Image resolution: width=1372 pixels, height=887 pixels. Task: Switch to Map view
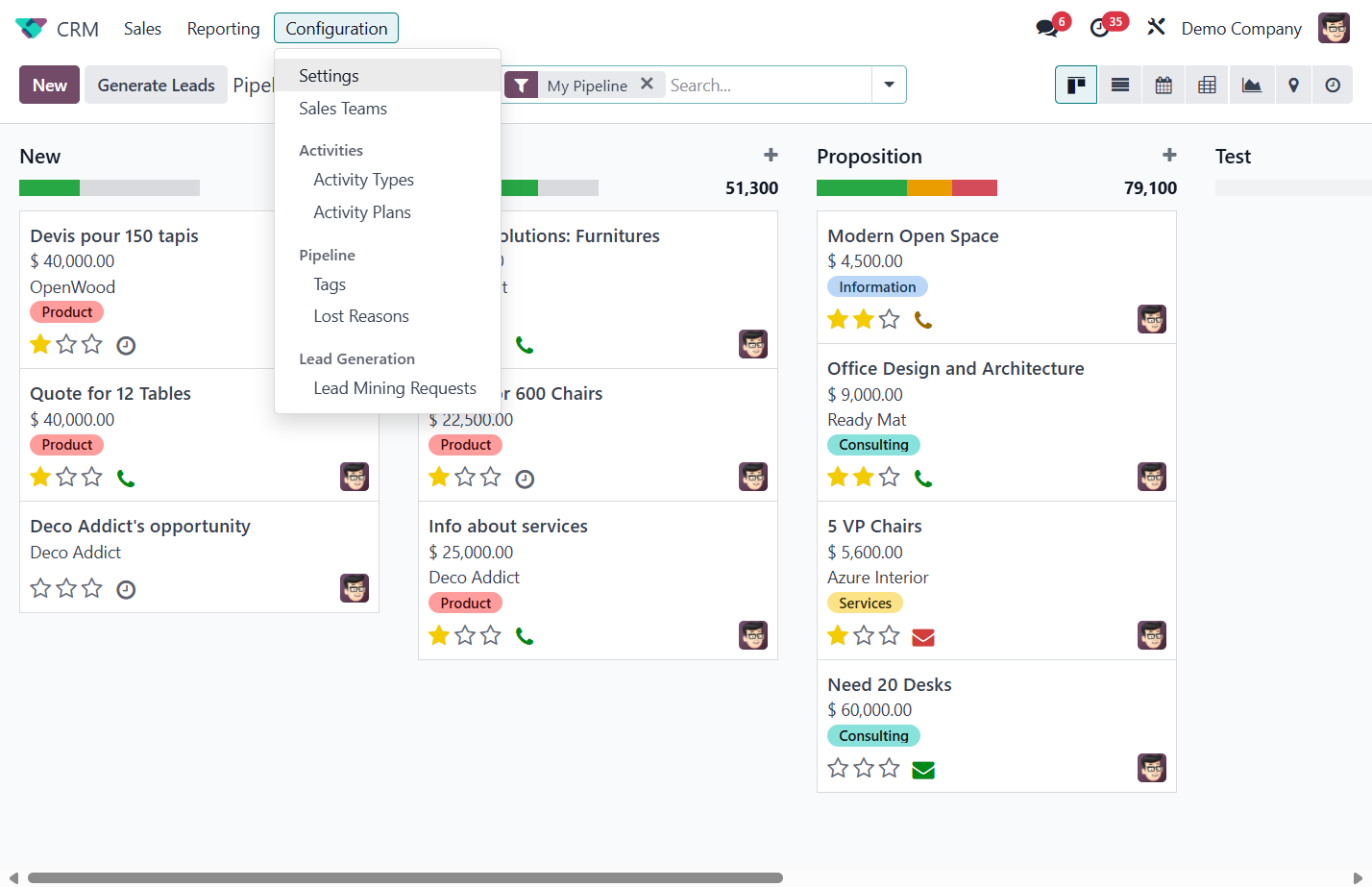click(1294, 85)
